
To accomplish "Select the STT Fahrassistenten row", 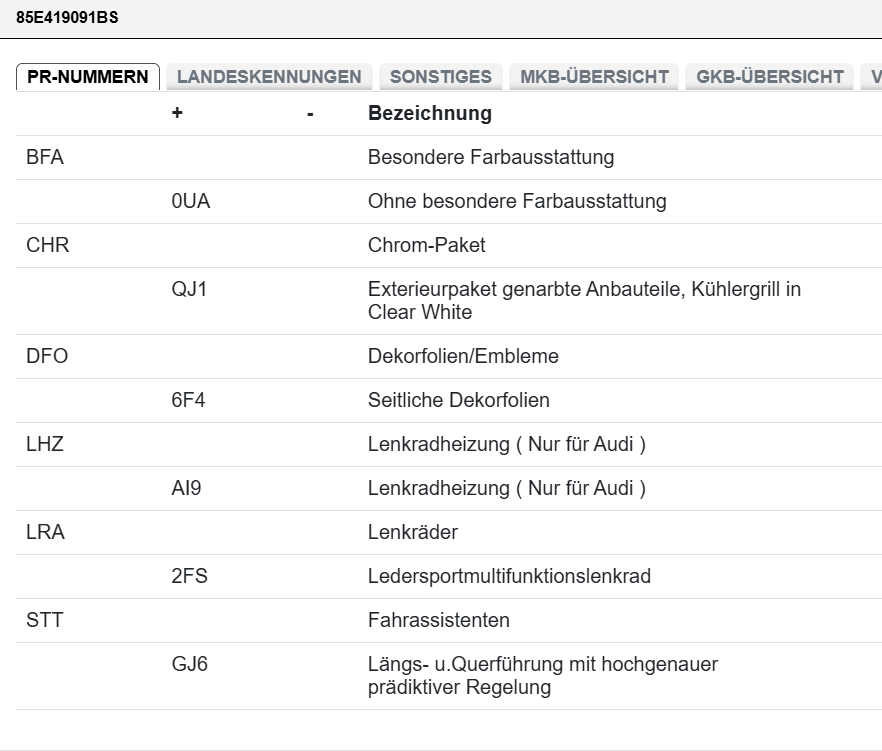I will [x=44, y=620].
